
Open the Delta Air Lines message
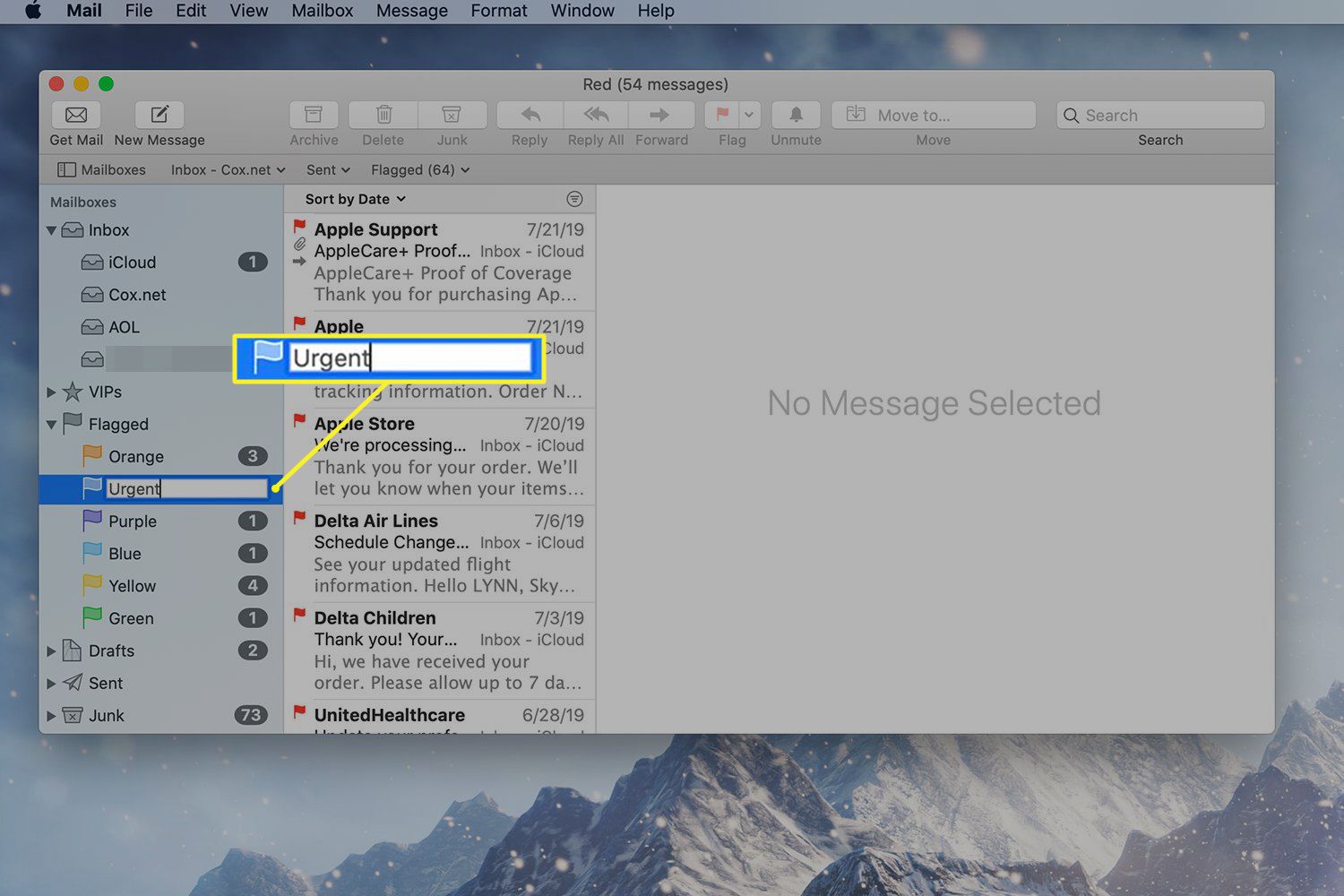(439, 553)
